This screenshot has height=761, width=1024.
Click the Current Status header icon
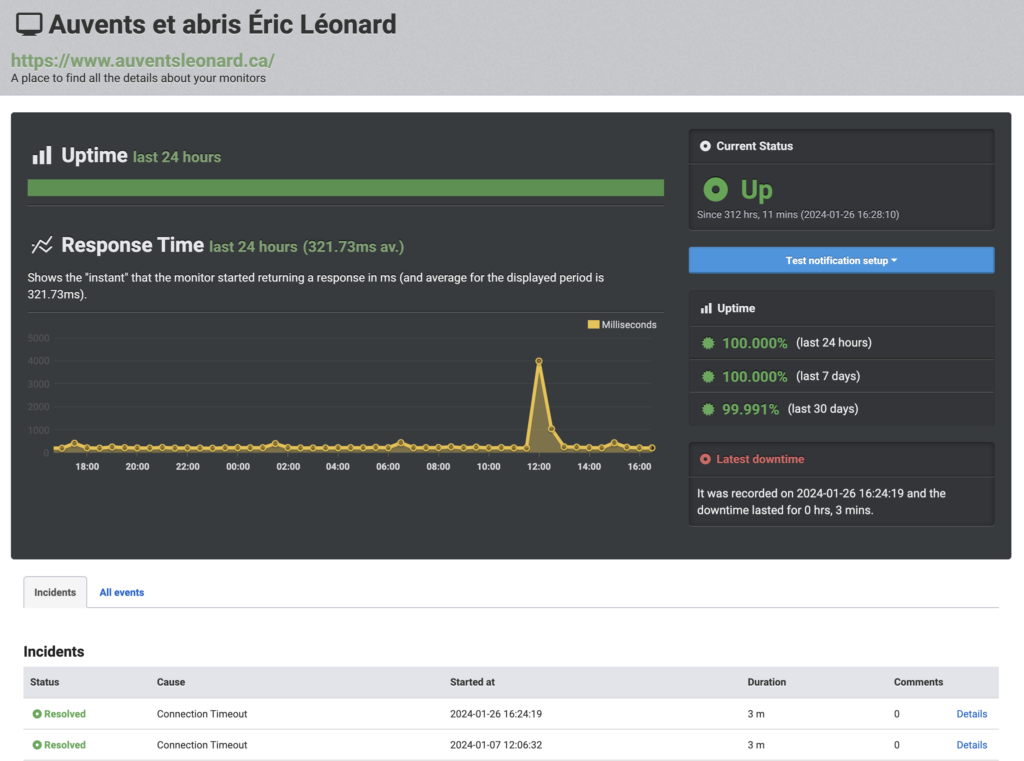[705, 146]
